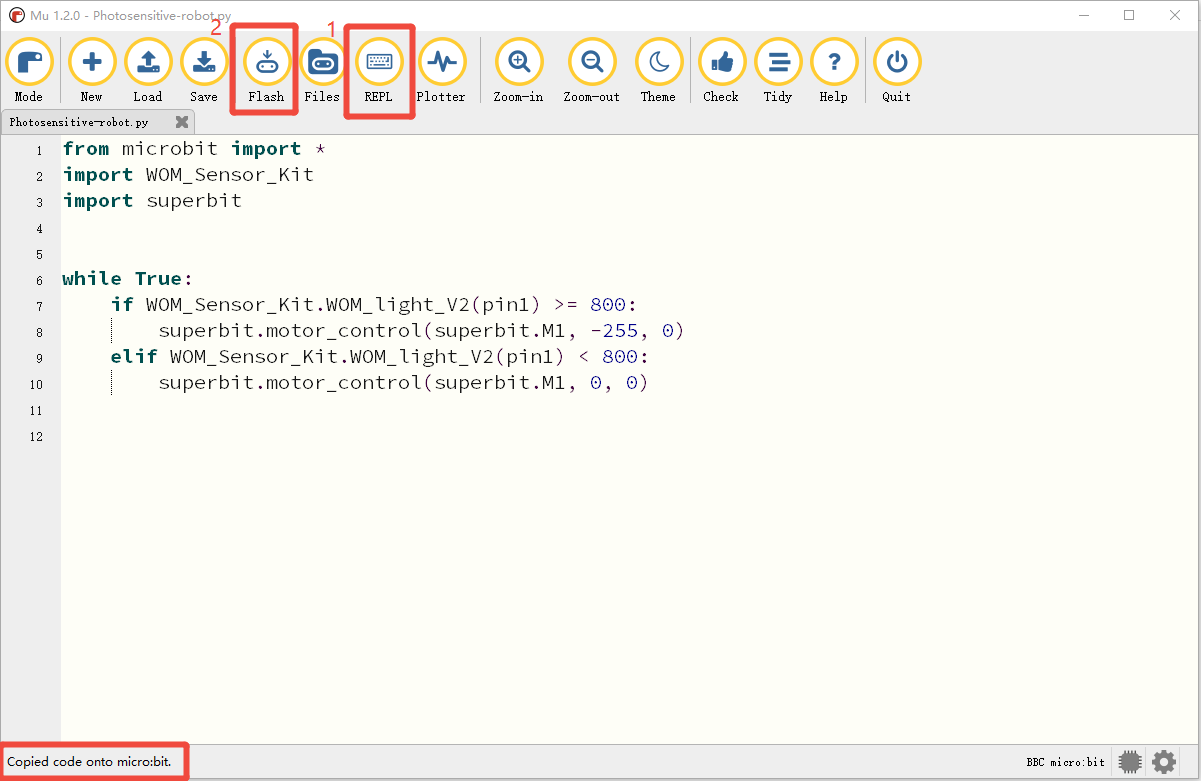Screen dimensions: 1201x781
Task: Create a New file
Action: pos(91,71)
